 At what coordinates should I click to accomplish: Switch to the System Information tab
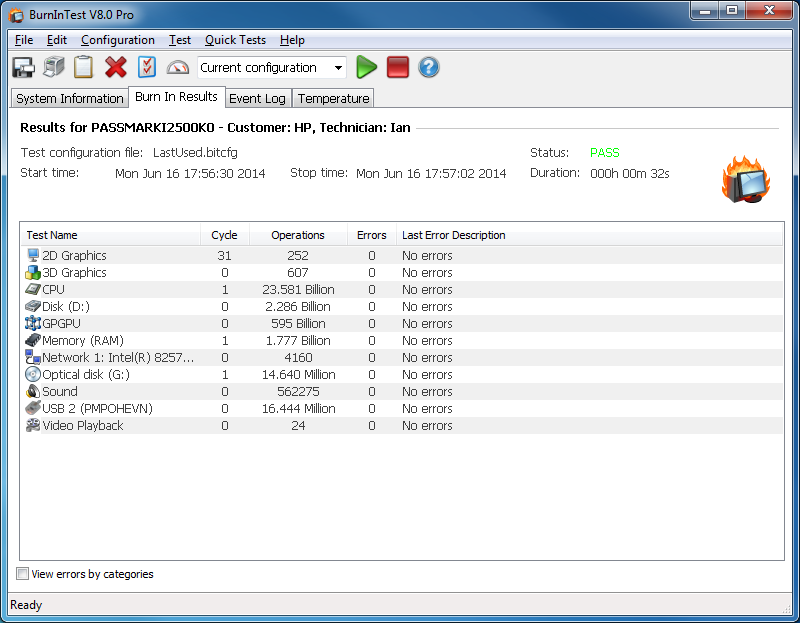point(69,98)
